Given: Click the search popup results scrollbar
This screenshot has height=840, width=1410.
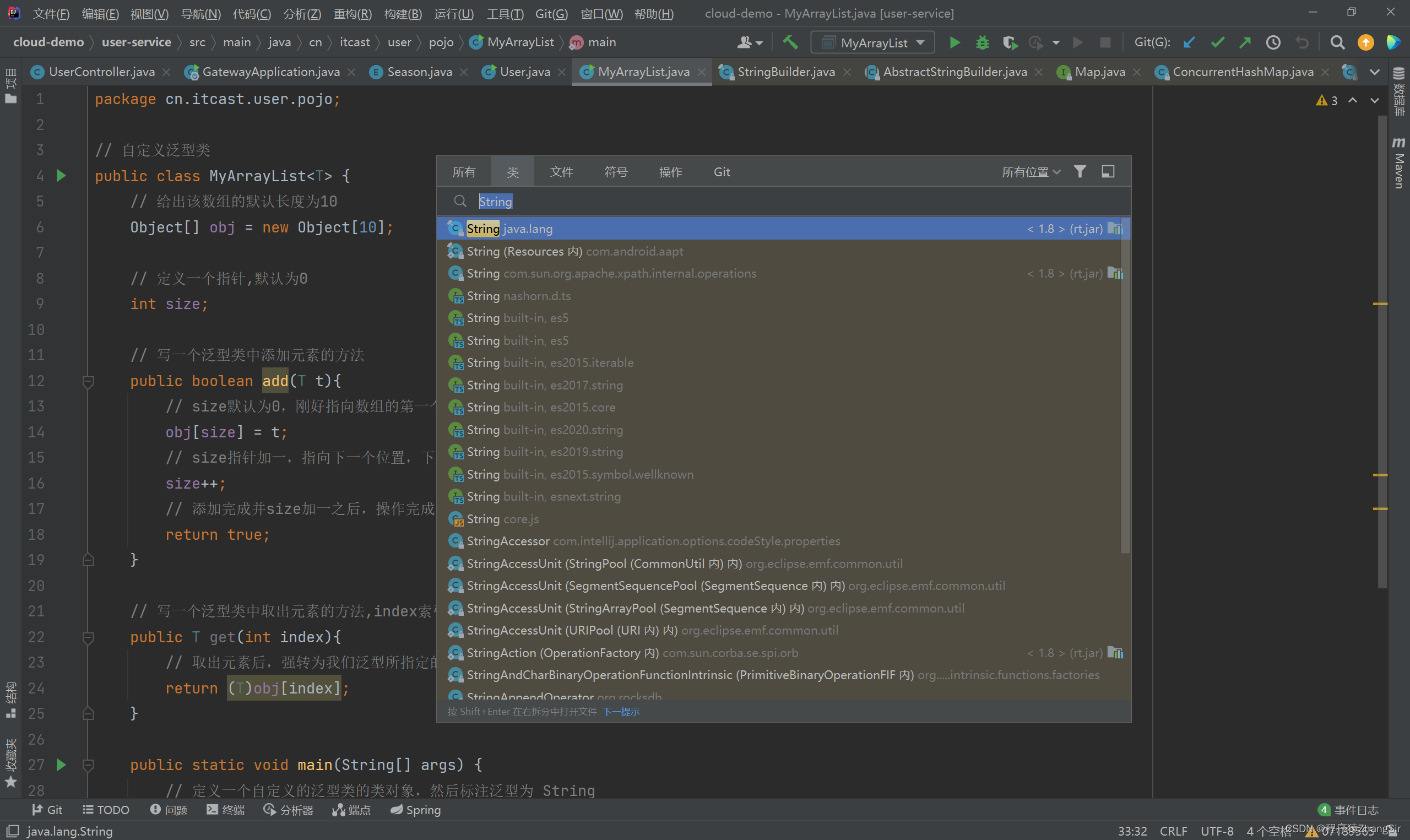Looking at the screenshot, I should (1125, 385).
